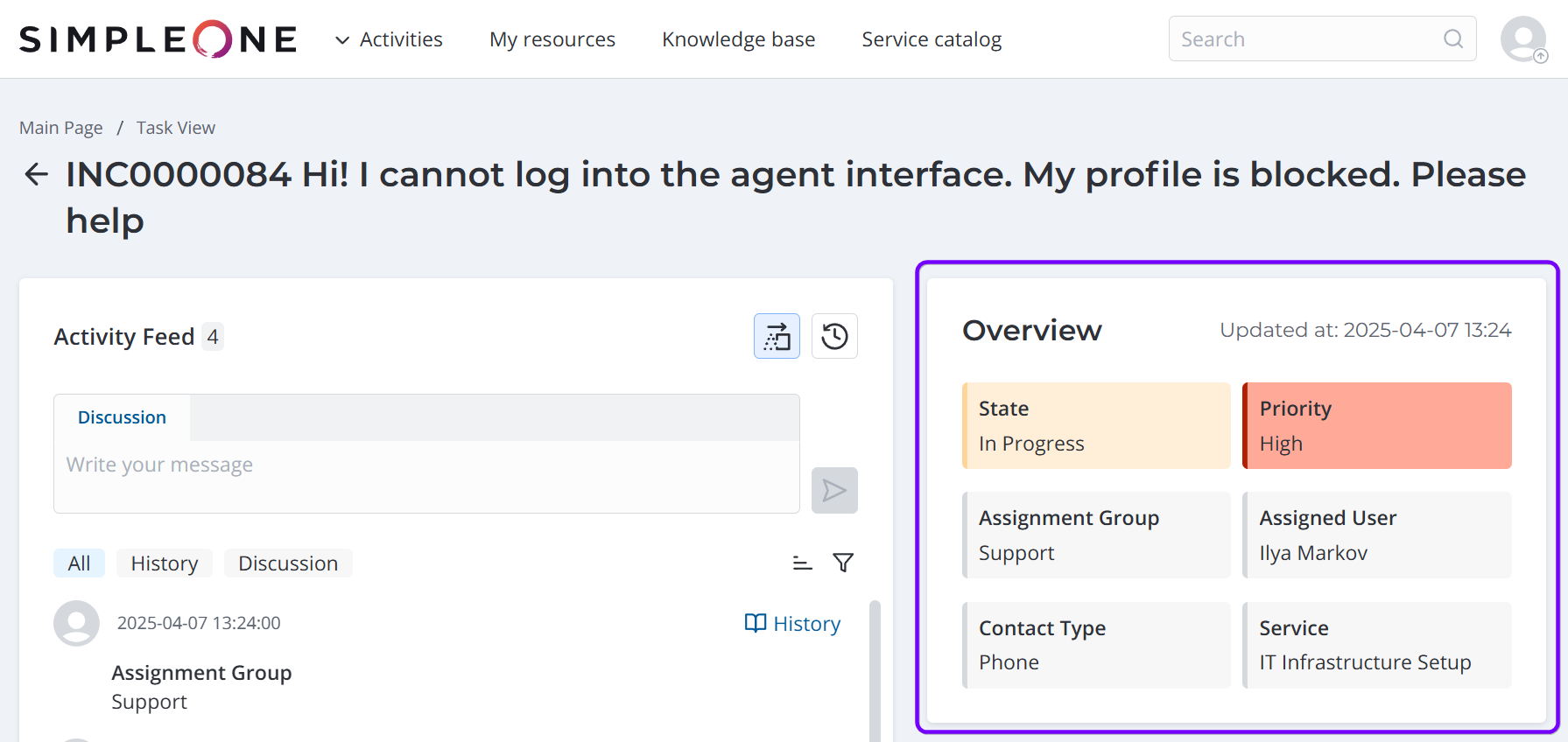Navigate to Main Page breadcrumb
Image resolution: width=1568 pixels, height=742 pixels.
click(61, 128)
